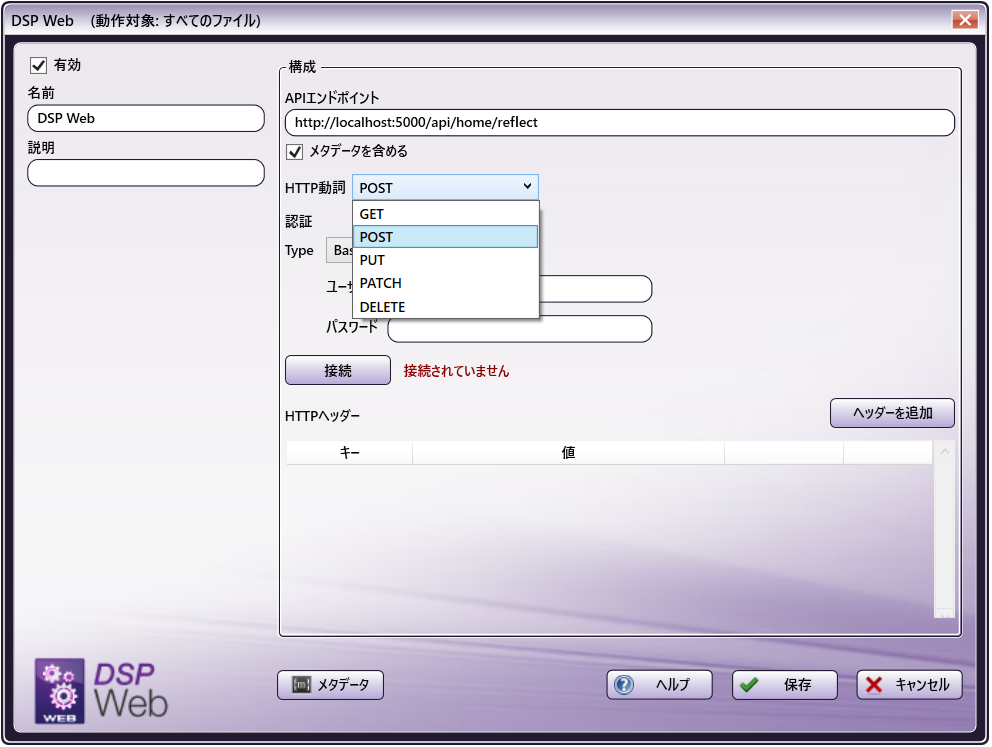This screenshot has width=992, height=747.
Task: Open the authentication Type dropdown
Action: [x=339, y=251]
